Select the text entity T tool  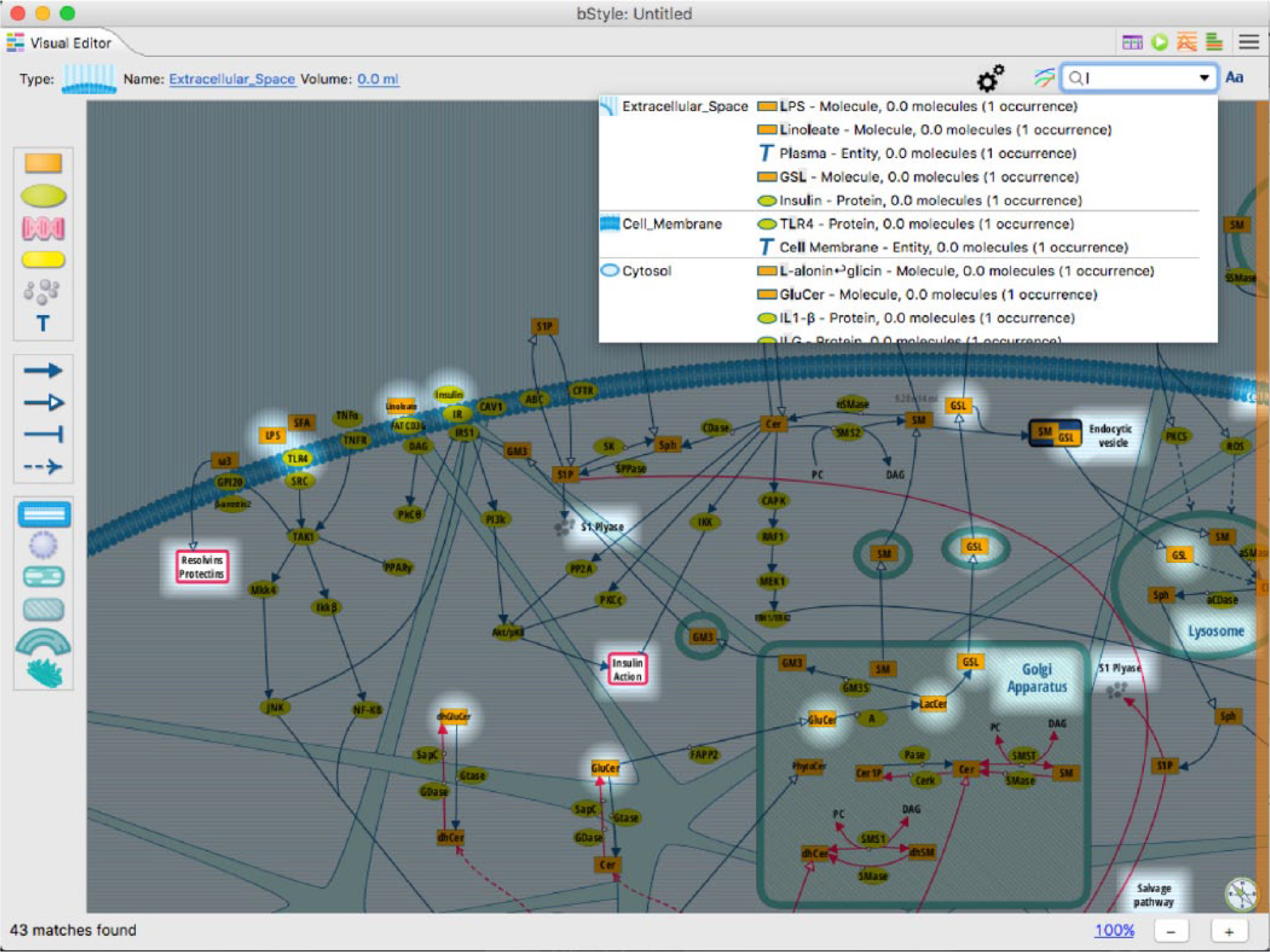pos(43,324)
